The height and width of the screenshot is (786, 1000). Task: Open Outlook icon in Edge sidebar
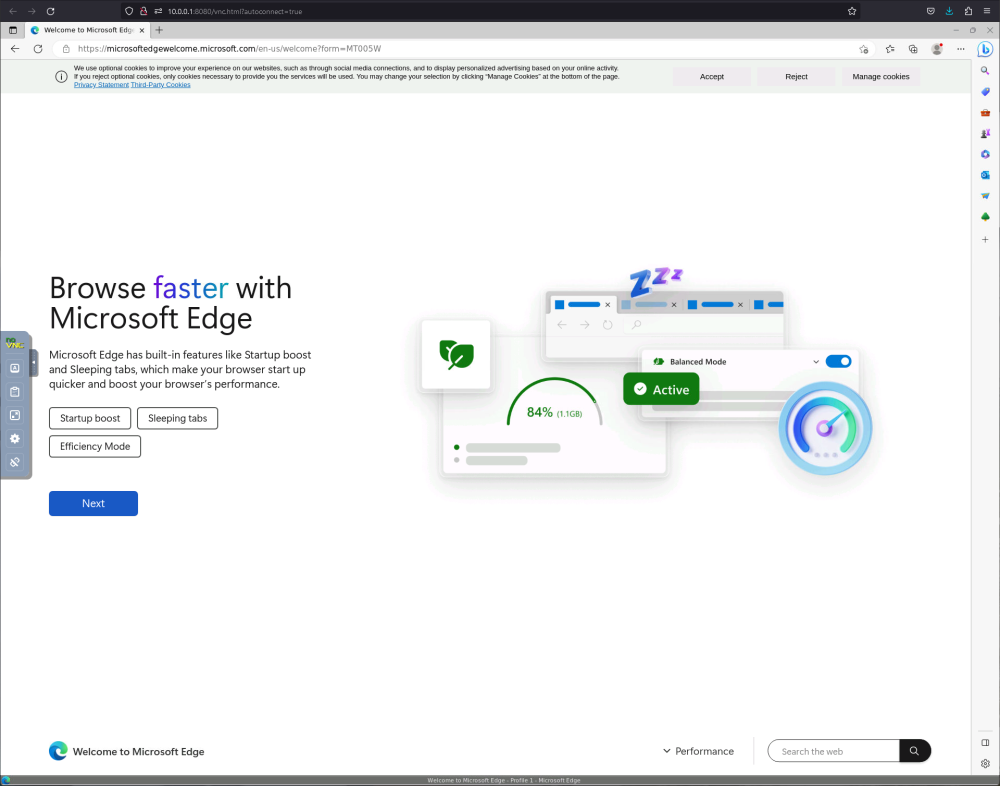point(985,175)
